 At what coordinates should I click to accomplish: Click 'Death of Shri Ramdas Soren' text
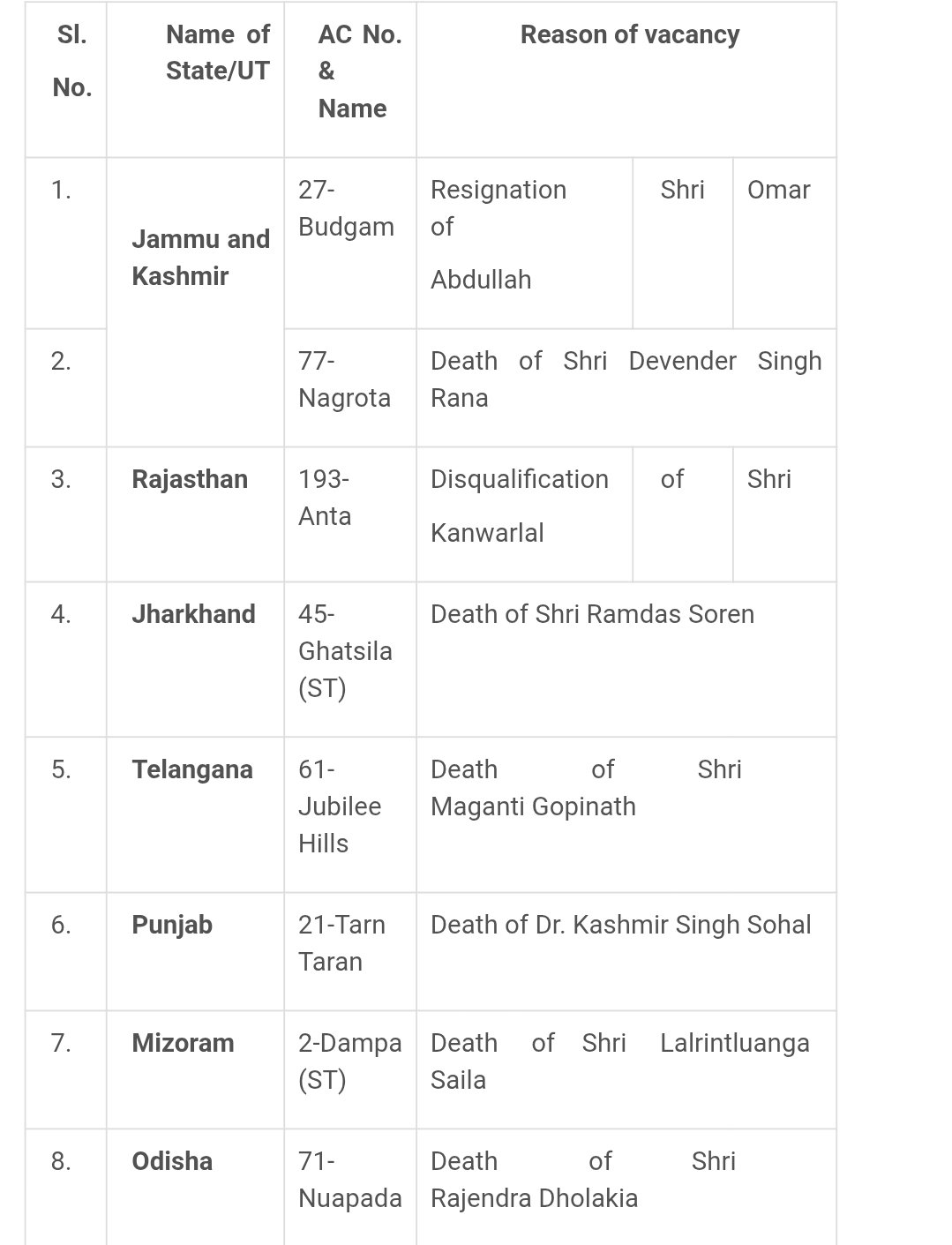pos(592,614)
